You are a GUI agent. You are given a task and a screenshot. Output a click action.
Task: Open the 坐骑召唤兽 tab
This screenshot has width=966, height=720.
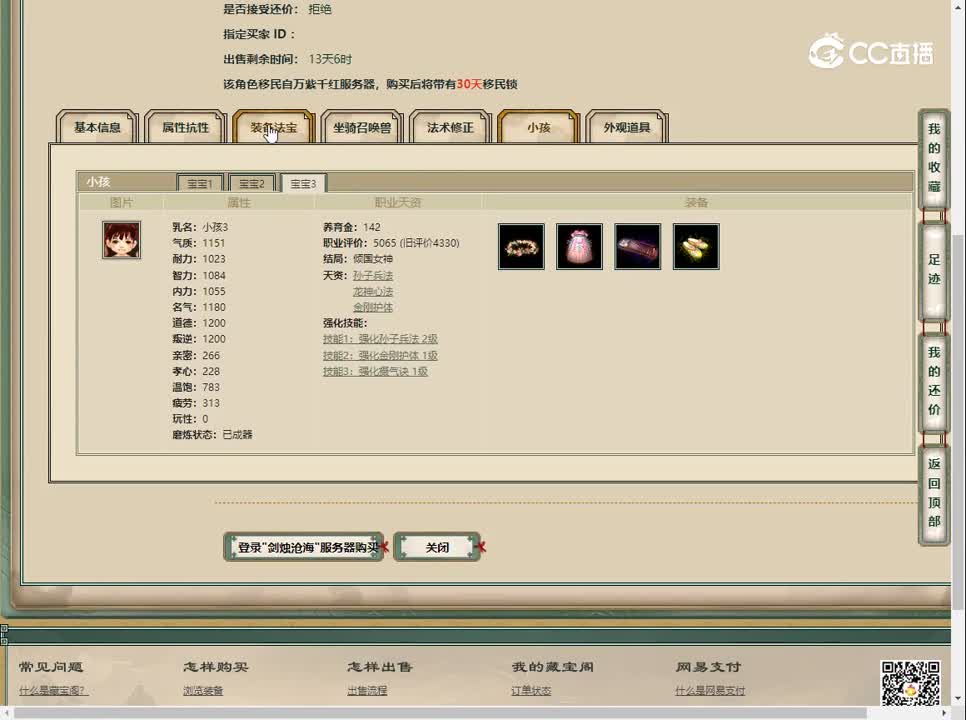coord(362,127)
